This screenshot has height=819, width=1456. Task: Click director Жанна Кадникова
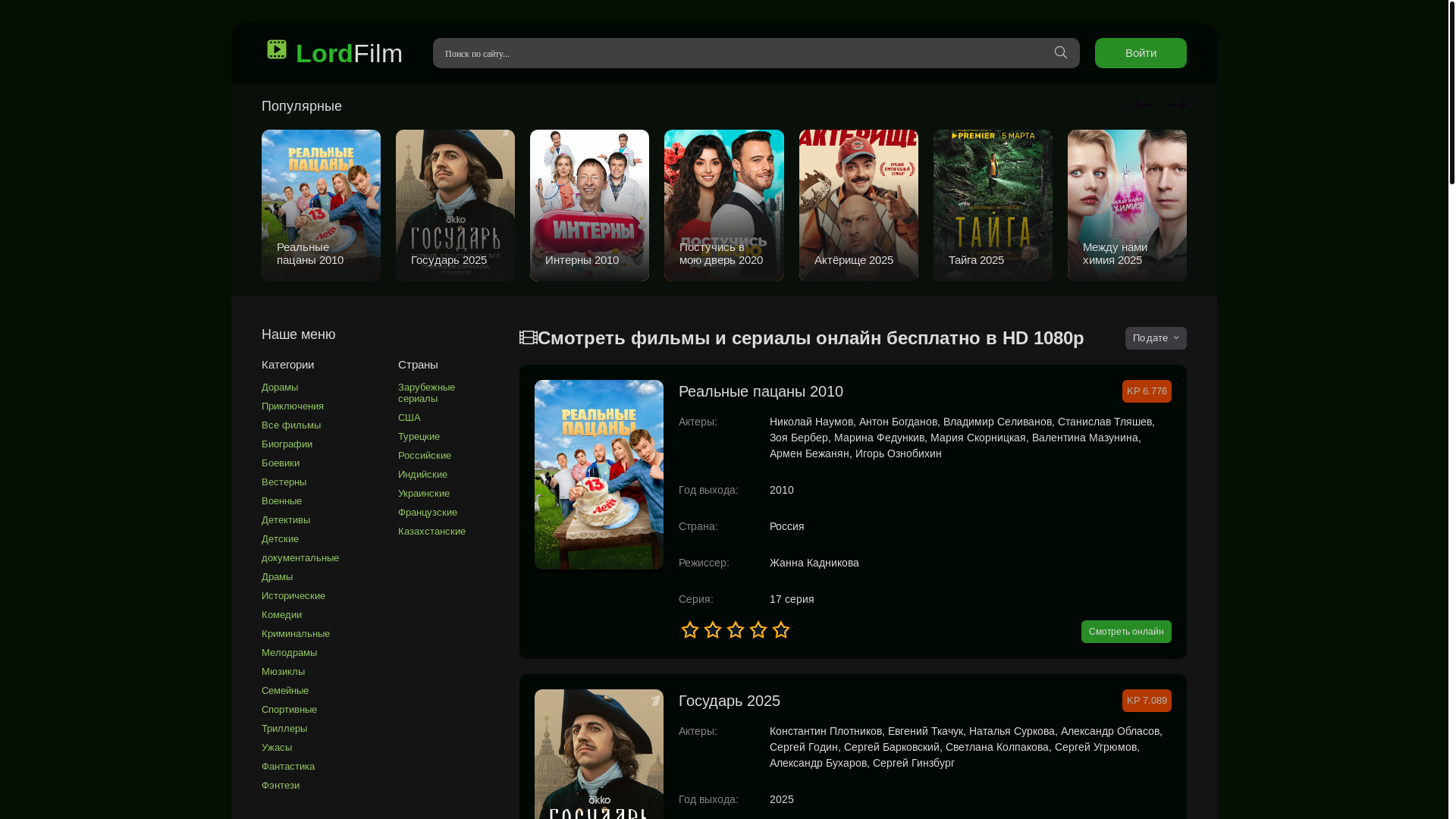click(x=814, y=563)
